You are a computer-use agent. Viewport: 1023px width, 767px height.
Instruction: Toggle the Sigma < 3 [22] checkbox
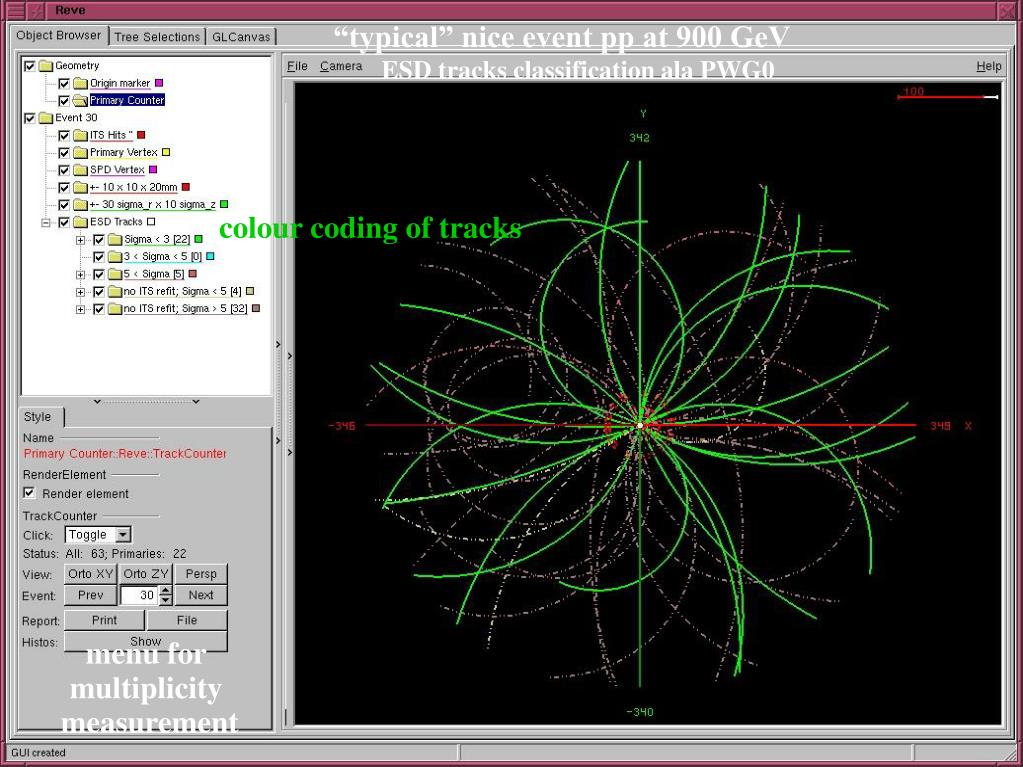pos(99,239)
